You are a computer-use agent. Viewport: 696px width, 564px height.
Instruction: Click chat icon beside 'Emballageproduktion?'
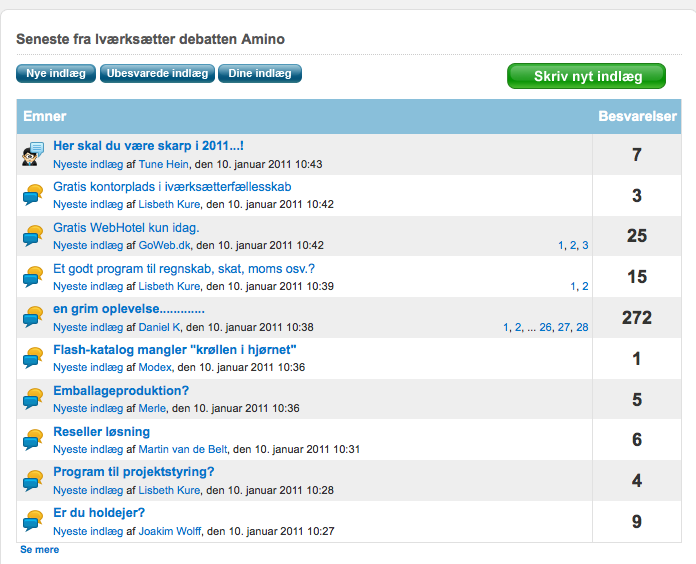coord(33,398)
